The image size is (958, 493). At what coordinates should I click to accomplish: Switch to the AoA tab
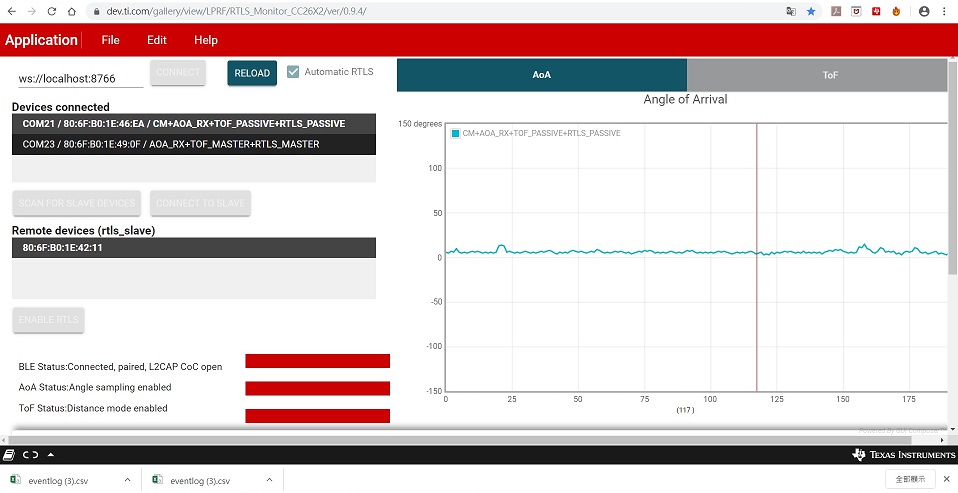pos(542,75)
